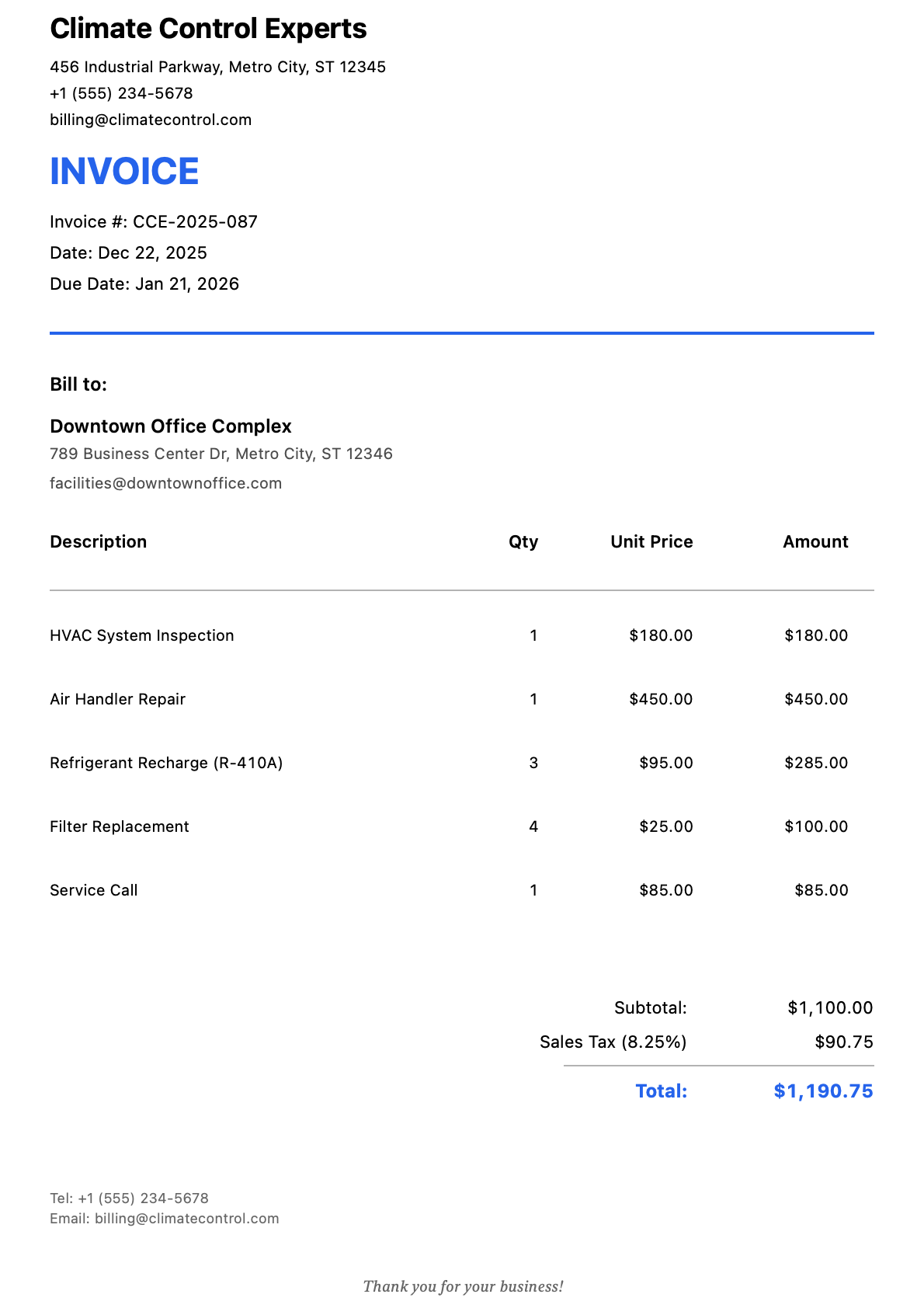Click the header phone number +1 (555) 234-5678
This screenshot has height=1308, width=924.
121,93
